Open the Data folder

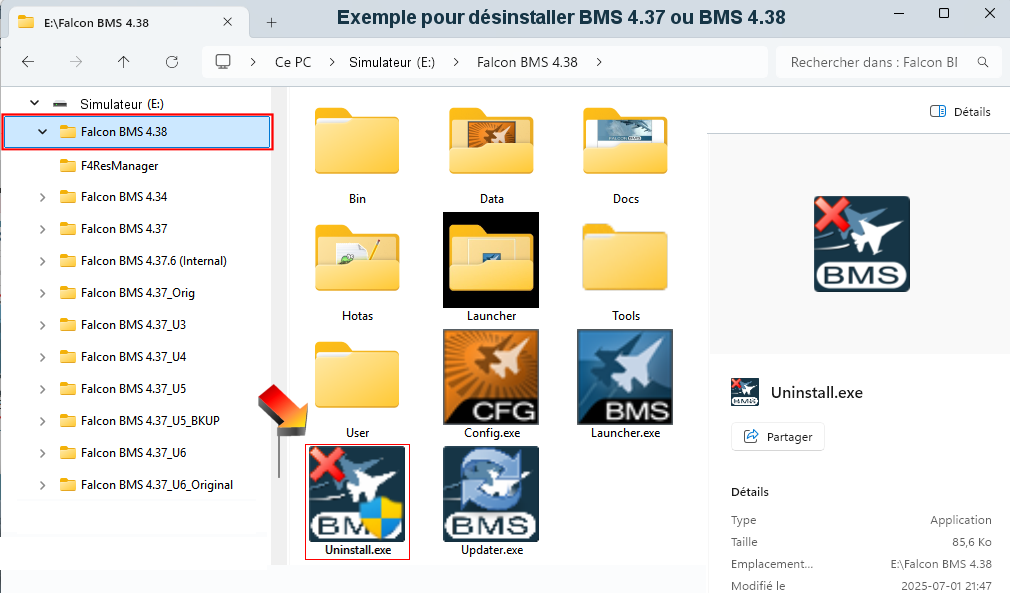pos(490,142)
